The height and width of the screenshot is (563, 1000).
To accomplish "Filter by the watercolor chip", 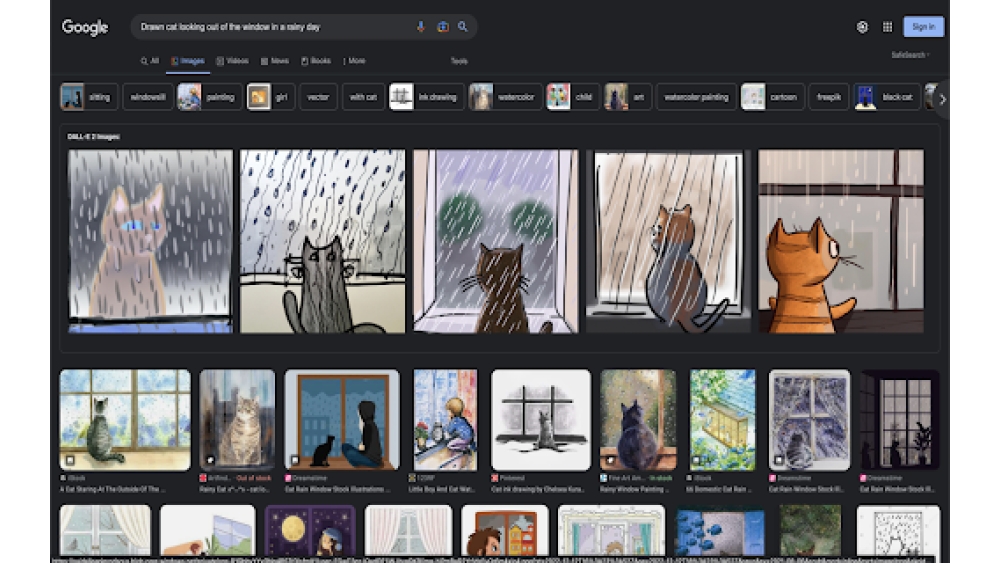I will pos(505,97).
